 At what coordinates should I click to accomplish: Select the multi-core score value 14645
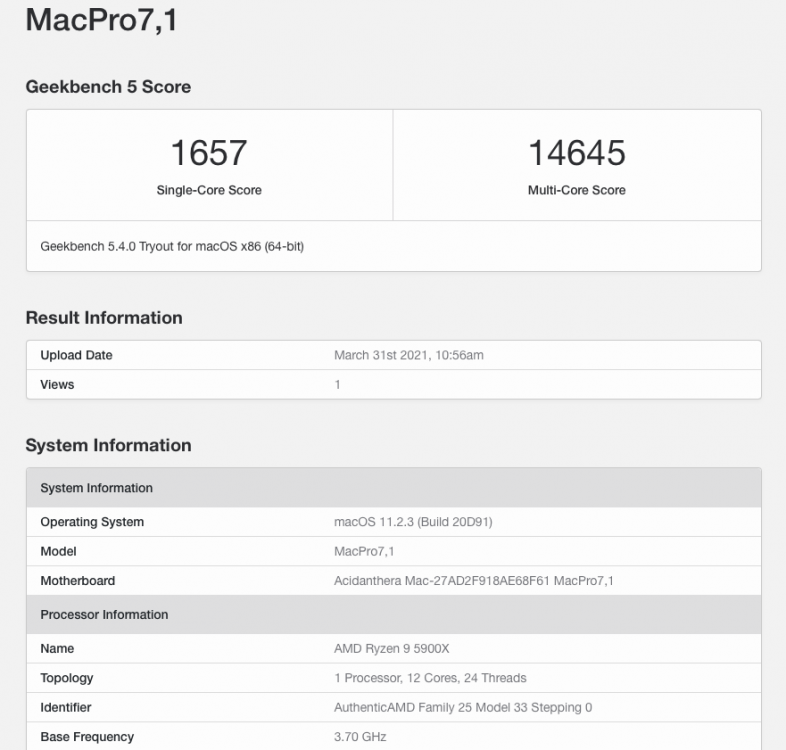[577, 152]
